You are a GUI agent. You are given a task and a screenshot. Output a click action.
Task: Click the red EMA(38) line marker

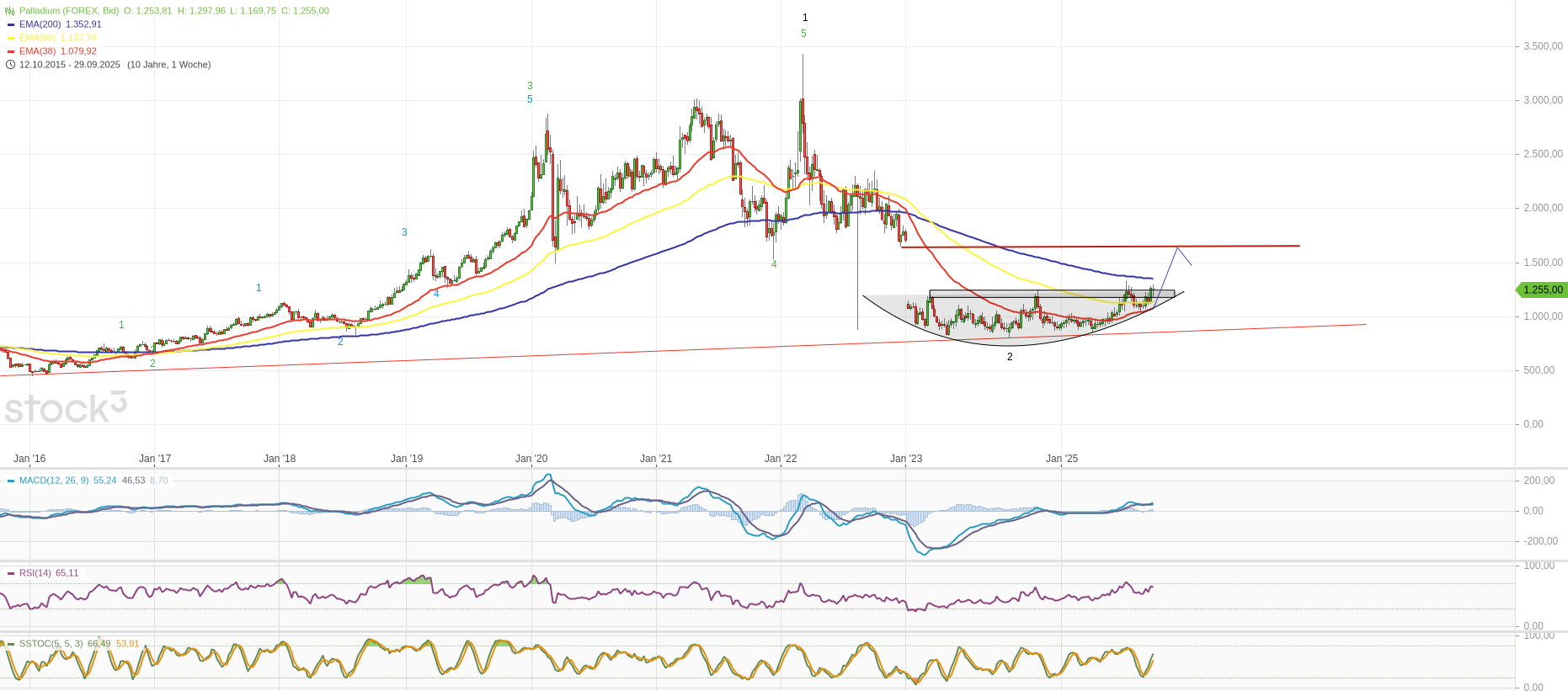click(11, 51)
